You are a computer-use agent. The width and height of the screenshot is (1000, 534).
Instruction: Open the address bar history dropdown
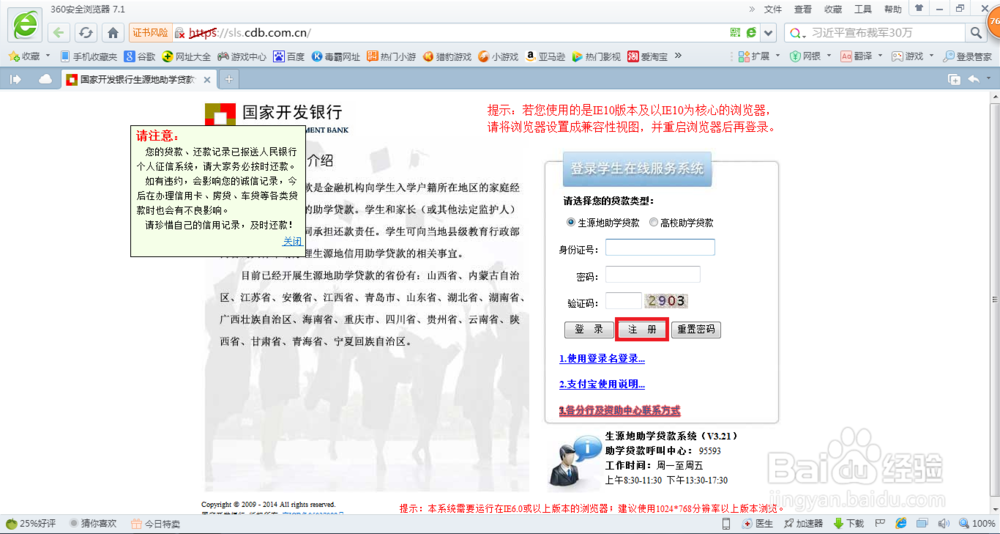pyautogui.click(x=768, y=33)
